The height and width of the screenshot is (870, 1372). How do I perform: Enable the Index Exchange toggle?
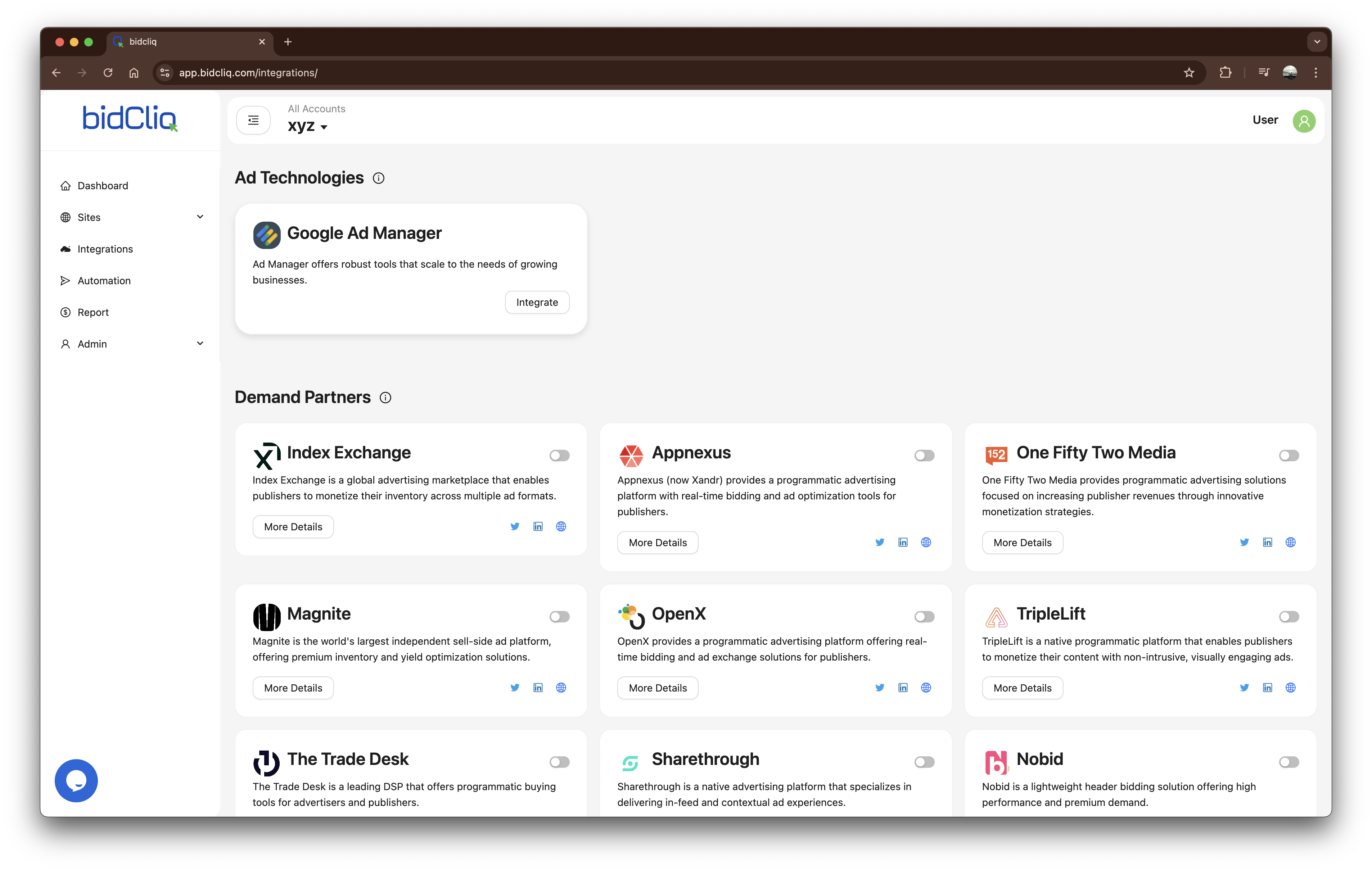[560, 456]
